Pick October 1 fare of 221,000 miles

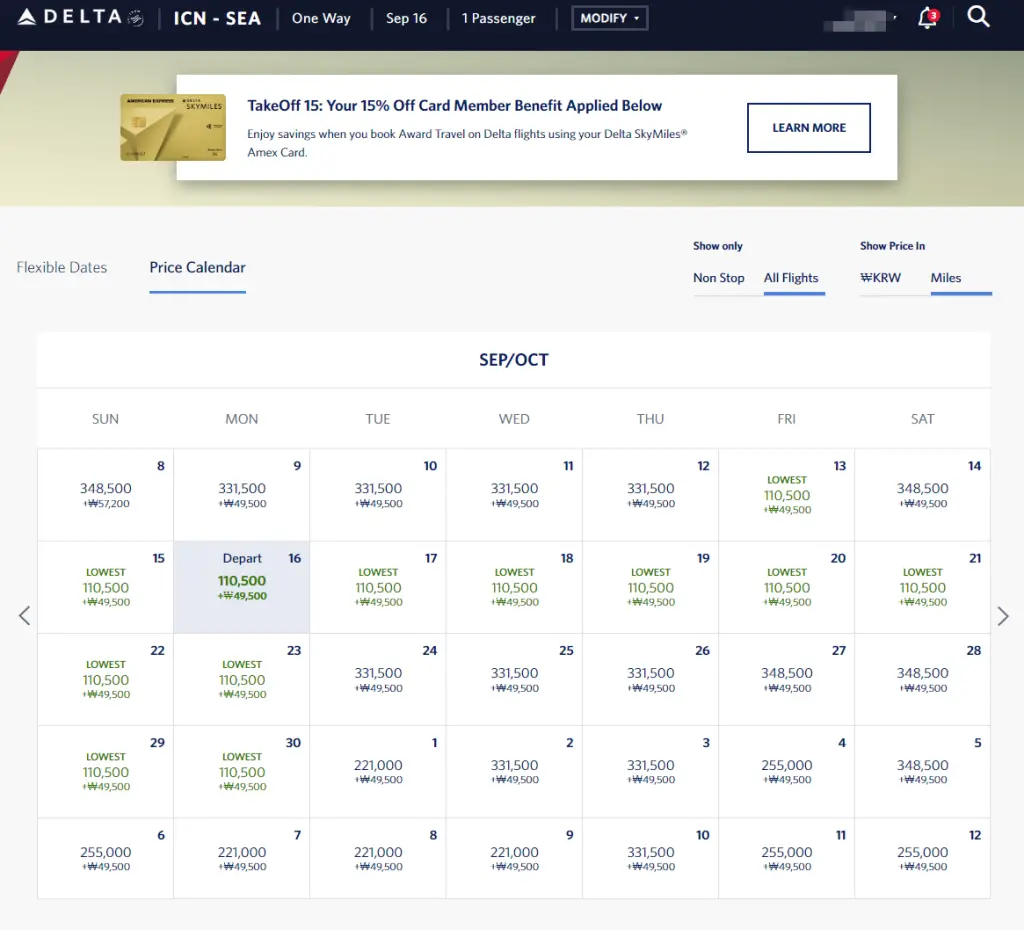378,772
